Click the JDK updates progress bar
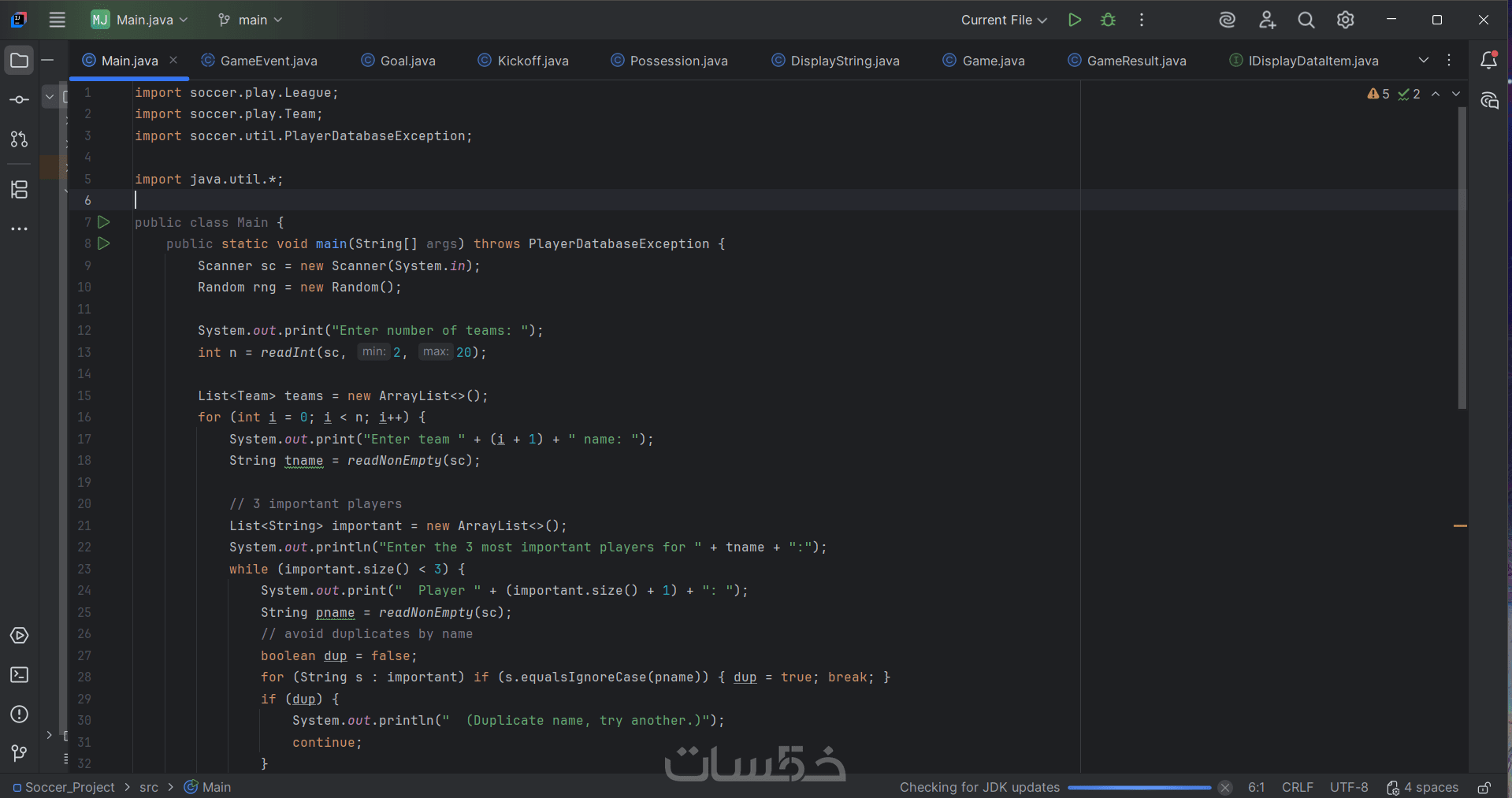Screen dimensions: 1512x798 pyautogui.click(x=1139, y=788)
